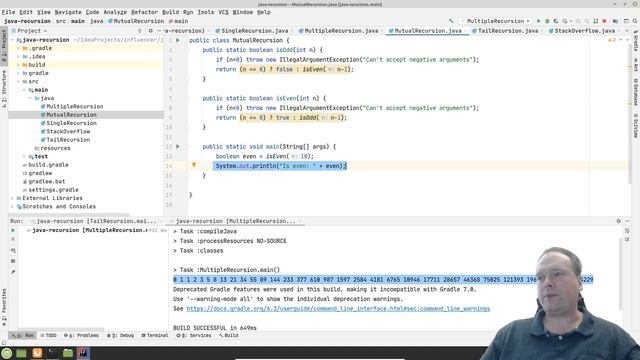Expand the build folder
Viewport: 640px width, 360px height.
click(x=18, y=65)
